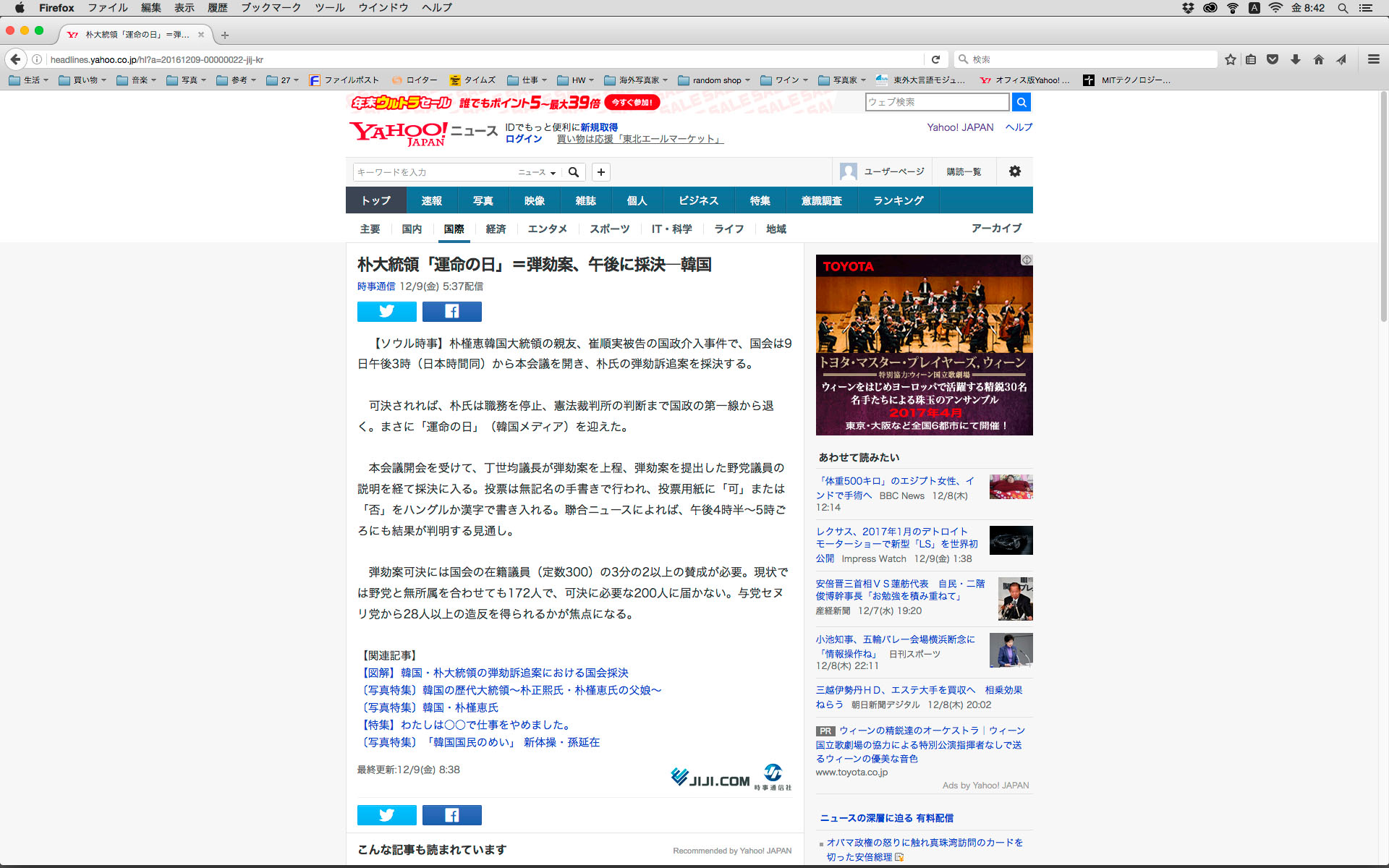1389x868 pixels.
Task: Click the blue web search magnifier button
Action: tap(1021, 102)
